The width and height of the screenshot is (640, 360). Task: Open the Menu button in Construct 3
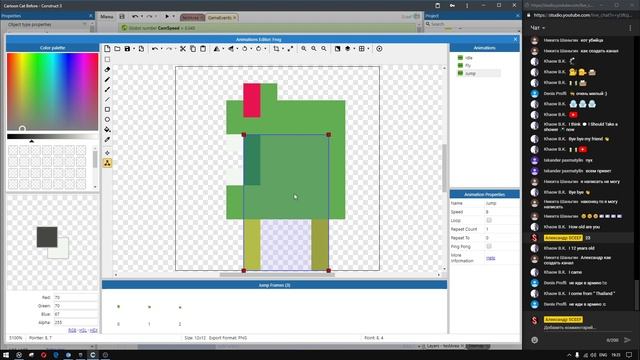(x=107, y=17)
